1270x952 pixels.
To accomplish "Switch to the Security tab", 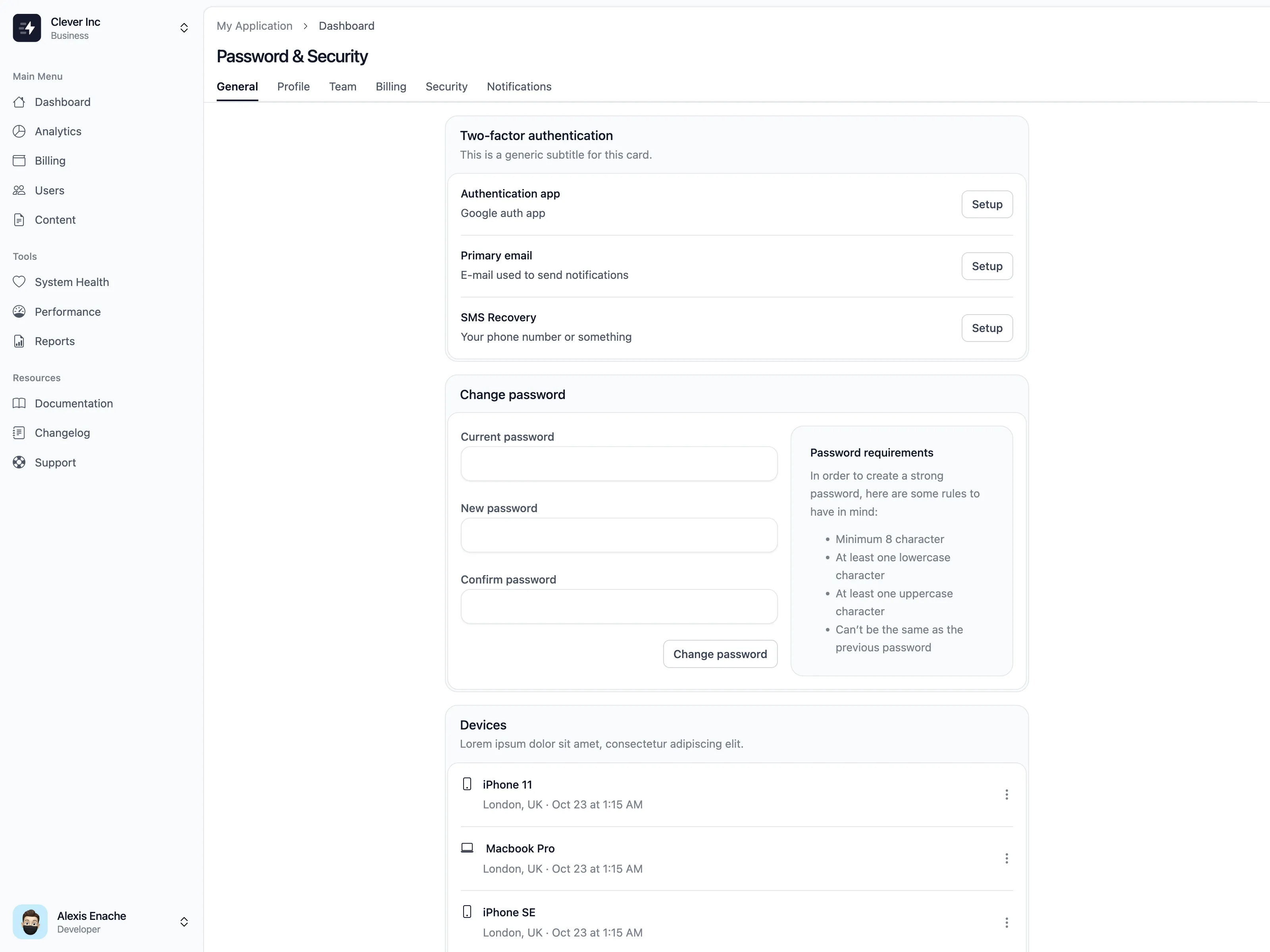I will click(x=446, y=86).
